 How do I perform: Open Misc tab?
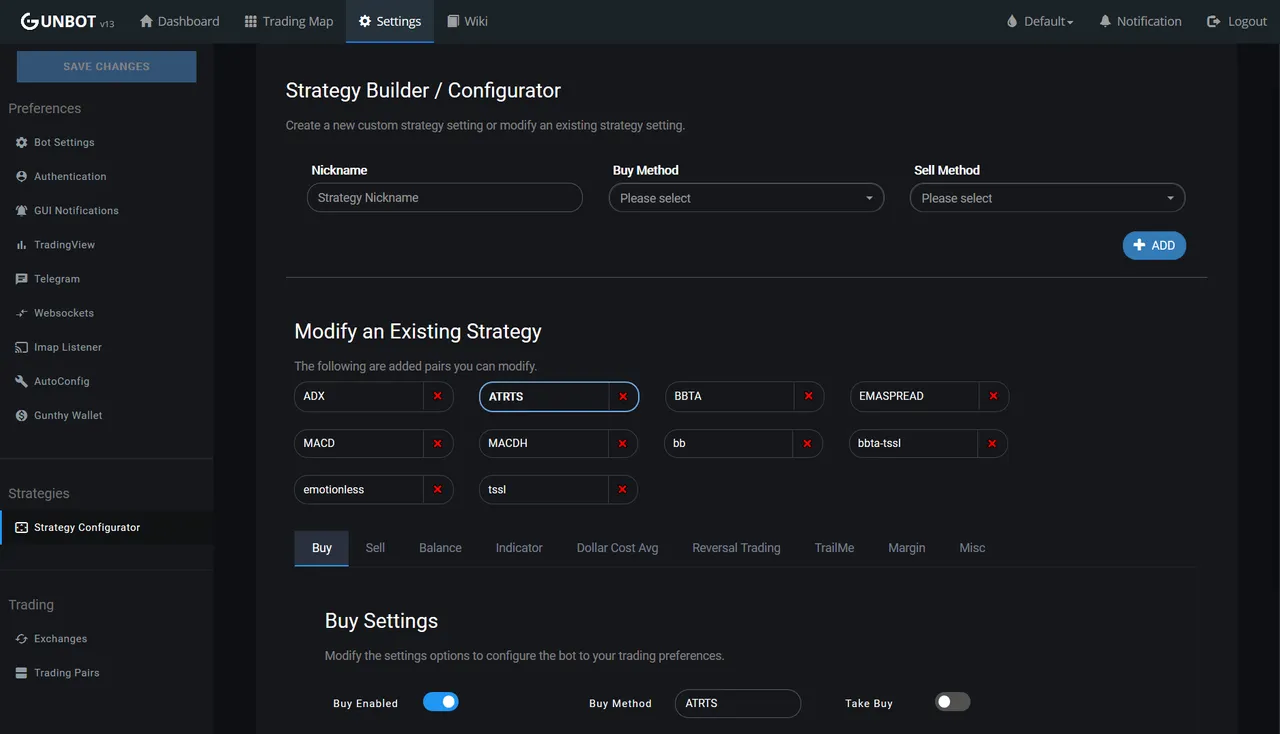[x=972, y=548]
